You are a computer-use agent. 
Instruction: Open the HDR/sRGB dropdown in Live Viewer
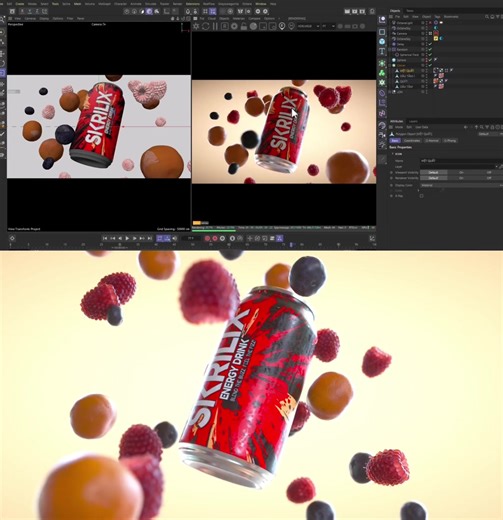coord(308,26)
